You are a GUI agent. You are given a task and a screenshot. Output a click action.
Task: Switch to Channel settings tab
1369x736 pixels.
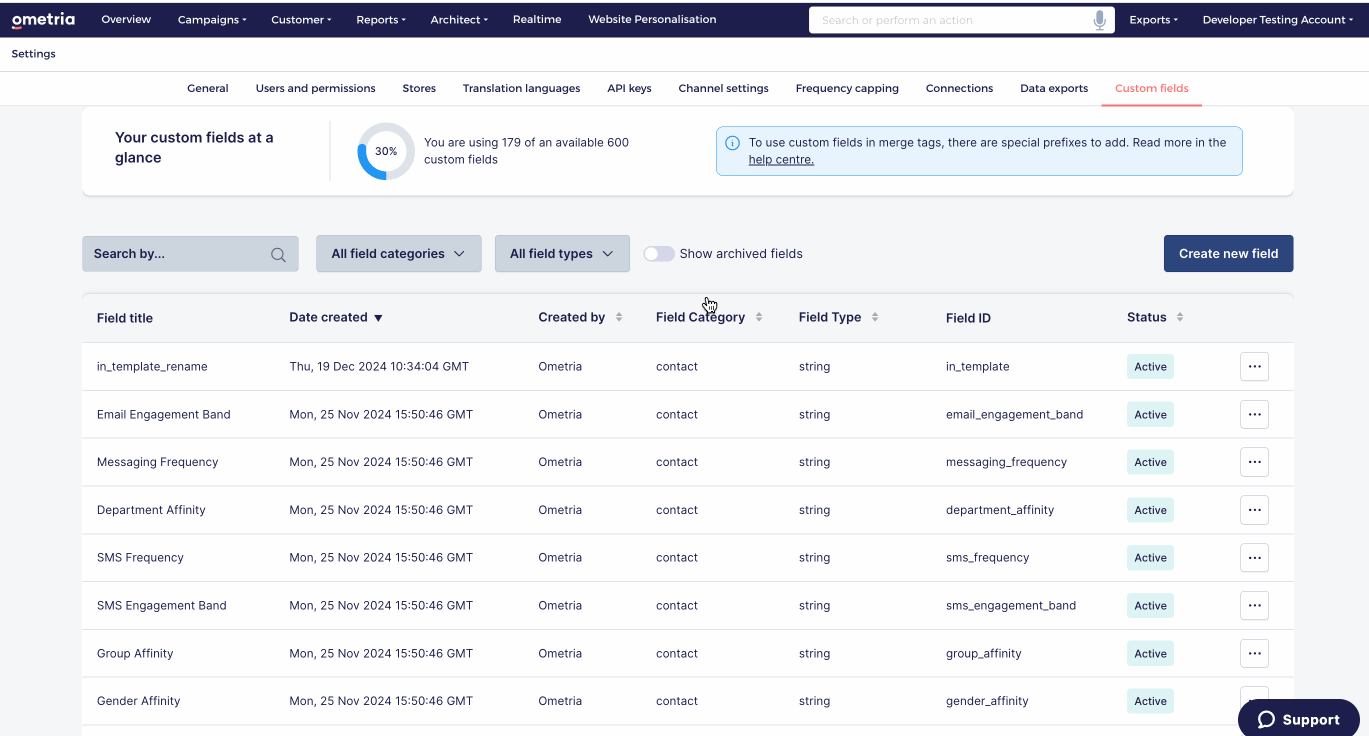coord(723,88)
